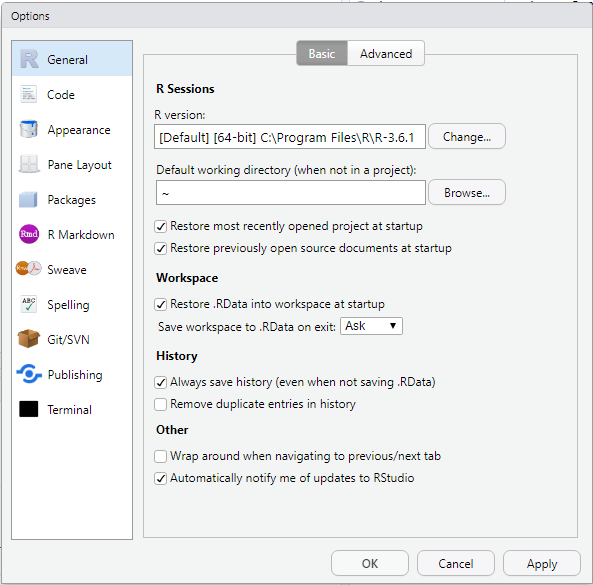The width and height of the screenshot is (593, 585).
Task: Click the Spelling ABC checkmark icon
Action: point(29,304)
